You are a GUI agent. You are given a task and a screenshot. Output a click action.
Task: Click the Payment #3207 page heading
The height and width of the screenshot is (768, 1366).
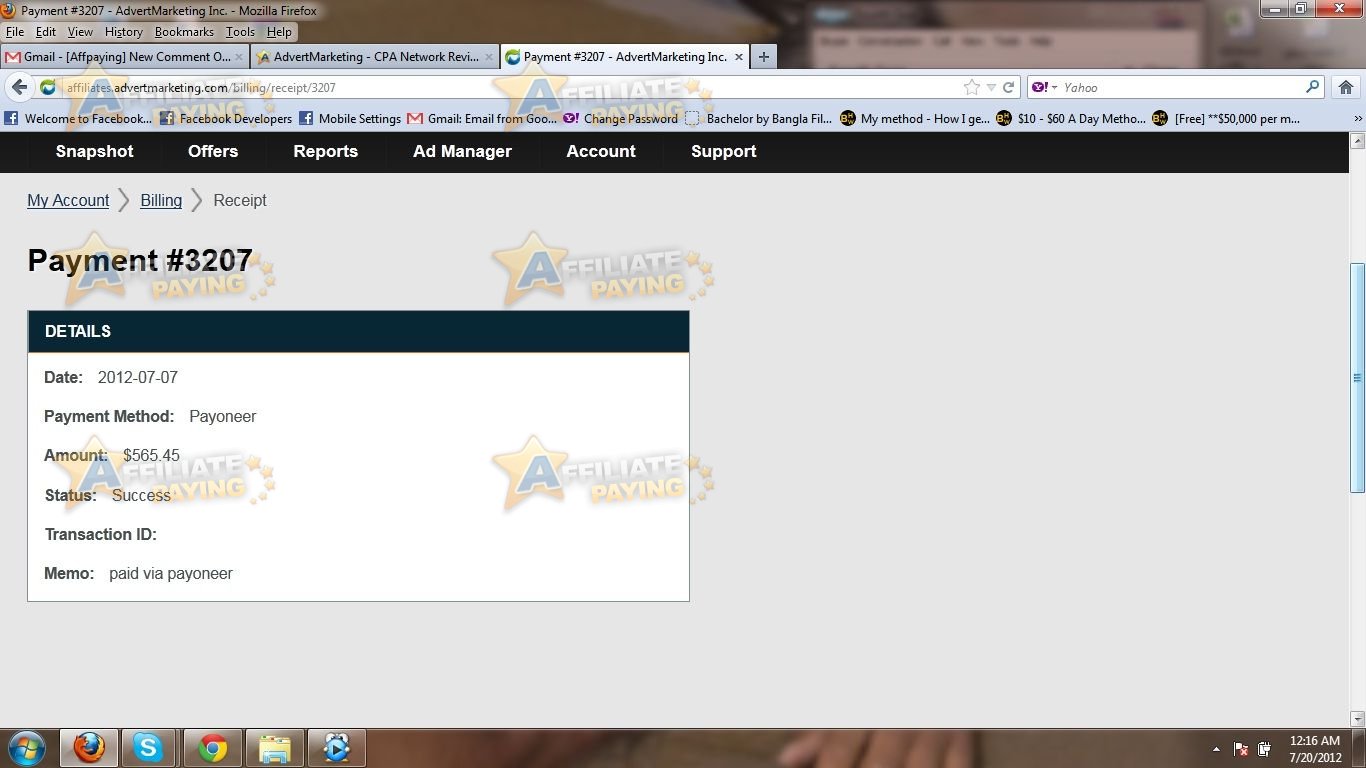(x=140, y=260)
